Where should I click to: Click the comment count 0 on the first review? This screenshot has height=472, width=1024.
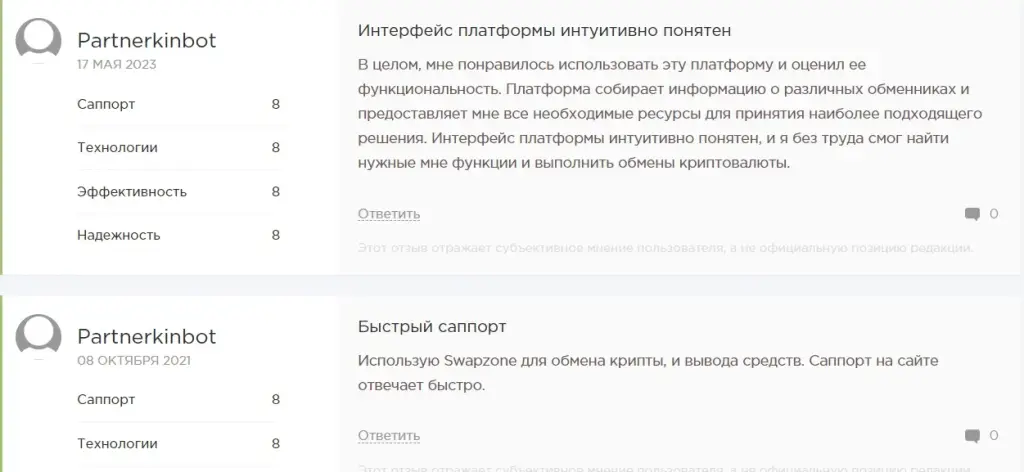[x=993, y=214]
